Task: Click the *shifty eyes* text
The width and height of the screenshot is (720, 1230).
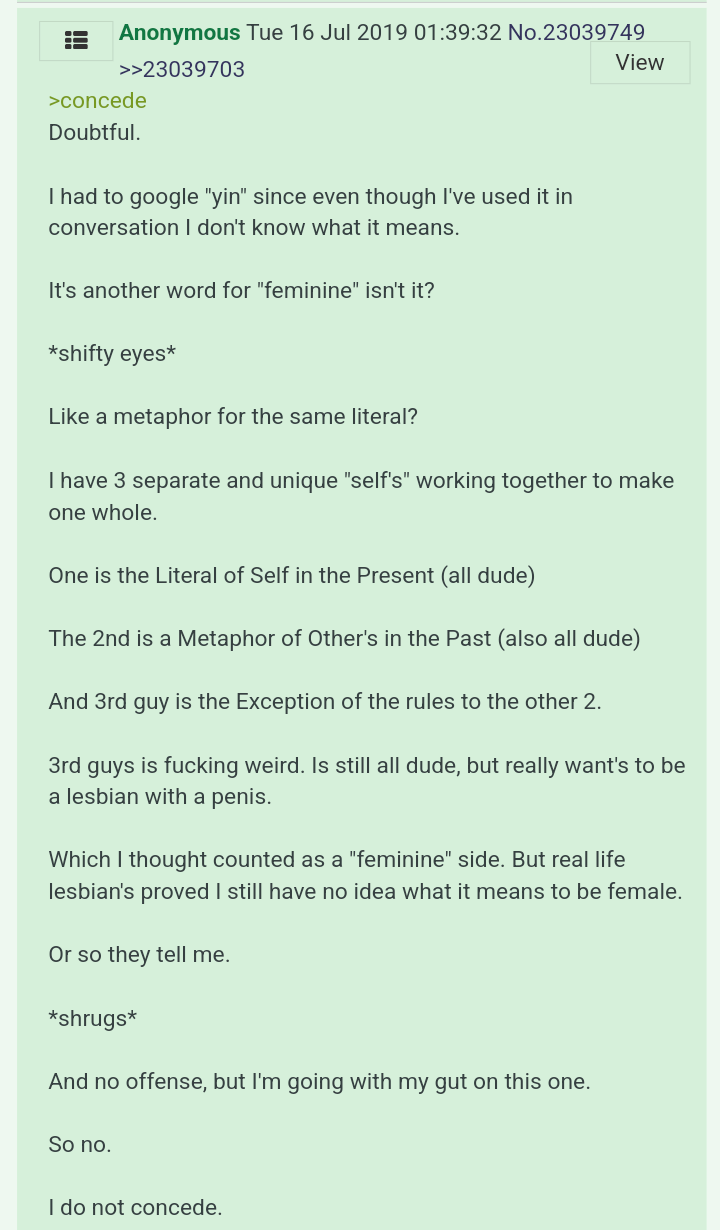Action: (112, 354)
